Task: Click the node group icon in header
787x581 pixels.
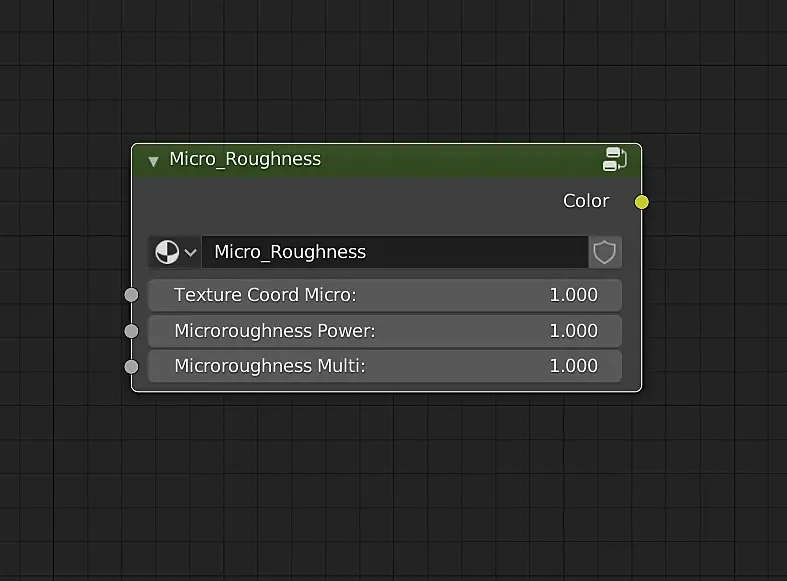Action: 614,159
